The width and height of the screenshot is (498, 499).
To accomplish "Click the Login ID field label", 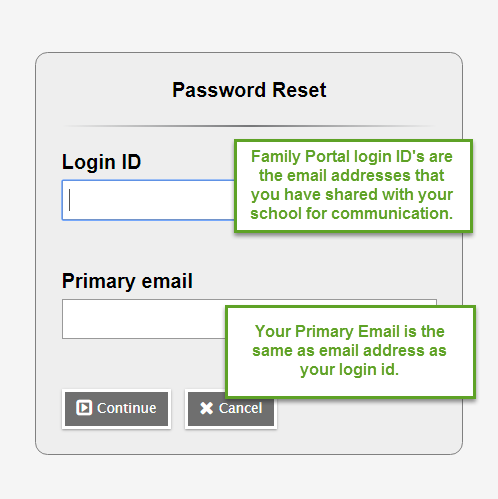I will pyautogui.click(x=102, y=162).
